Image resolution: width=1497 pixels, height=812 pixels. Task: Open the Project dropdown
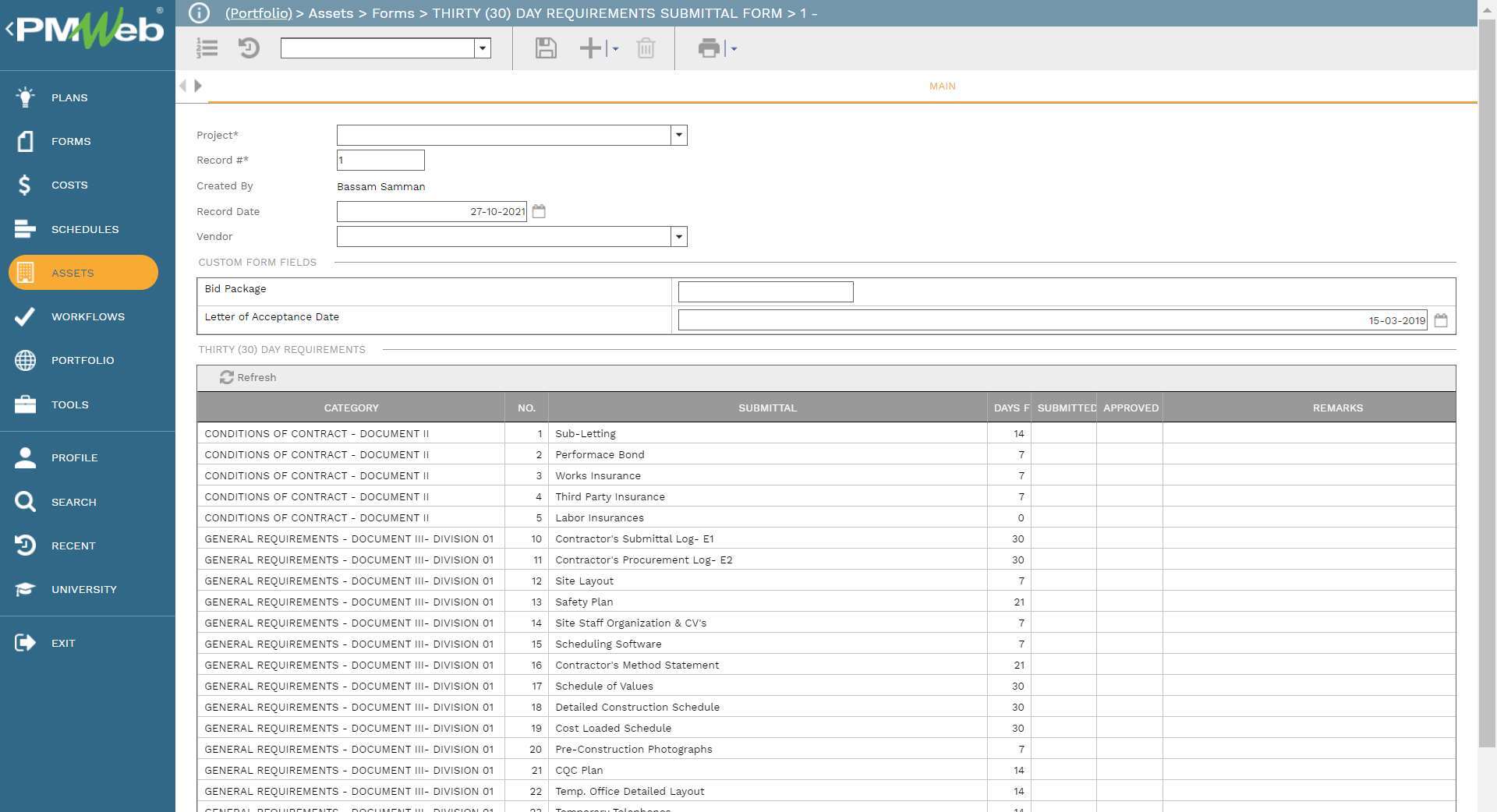[678, 135]
